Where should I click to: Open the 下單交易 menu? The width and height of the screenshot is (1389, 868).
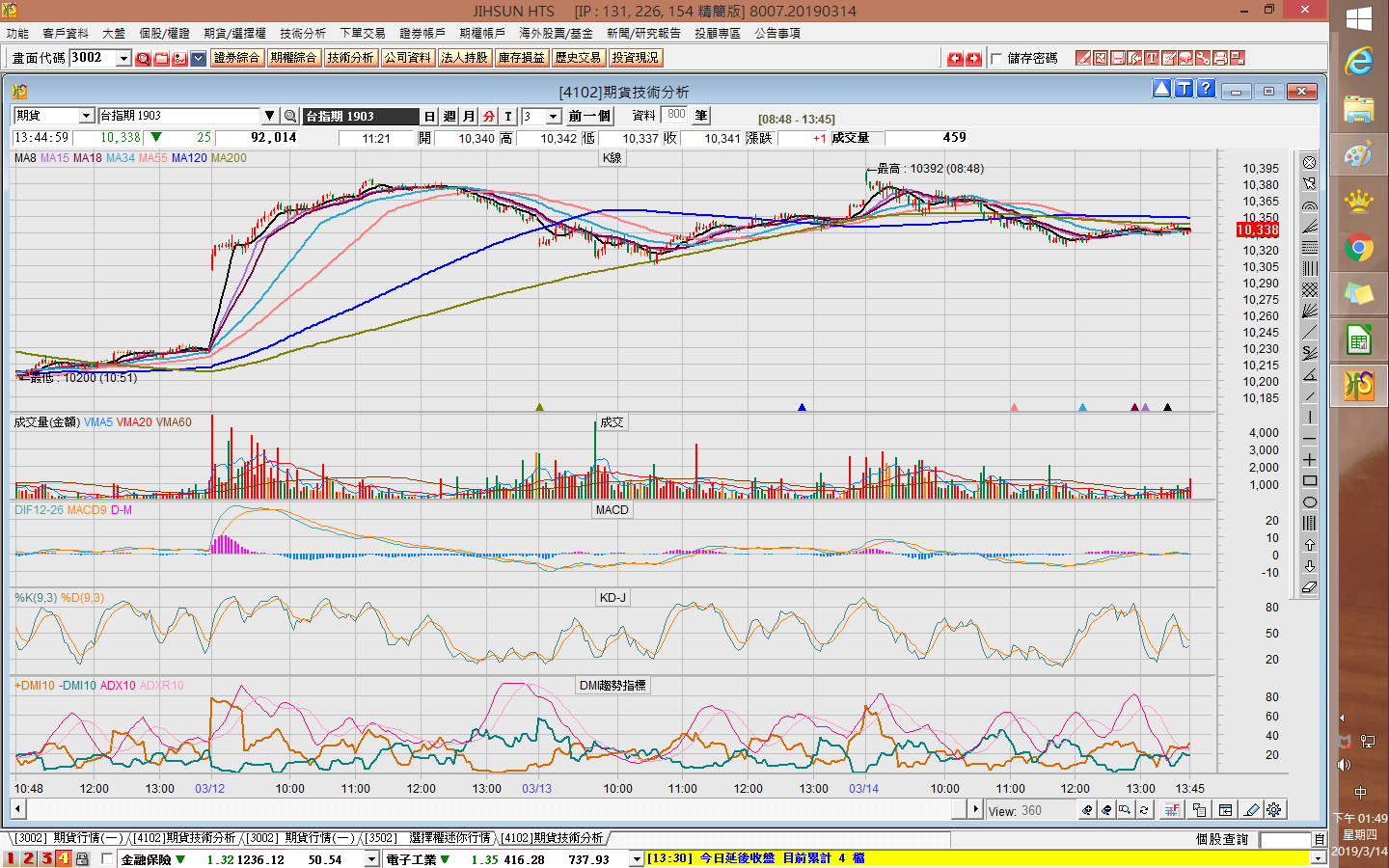363,33
